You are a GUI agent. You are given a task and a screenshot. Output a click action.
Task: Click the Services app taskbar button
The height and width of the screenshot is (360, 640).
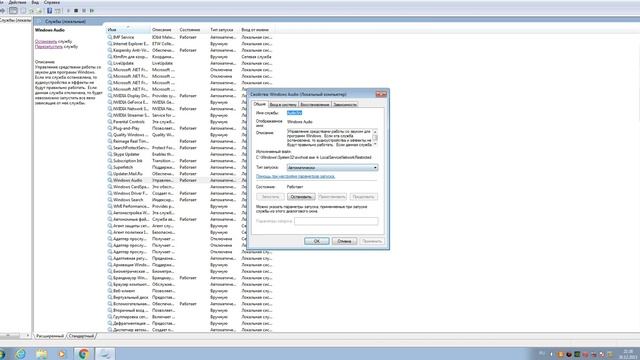click(105, 353)
